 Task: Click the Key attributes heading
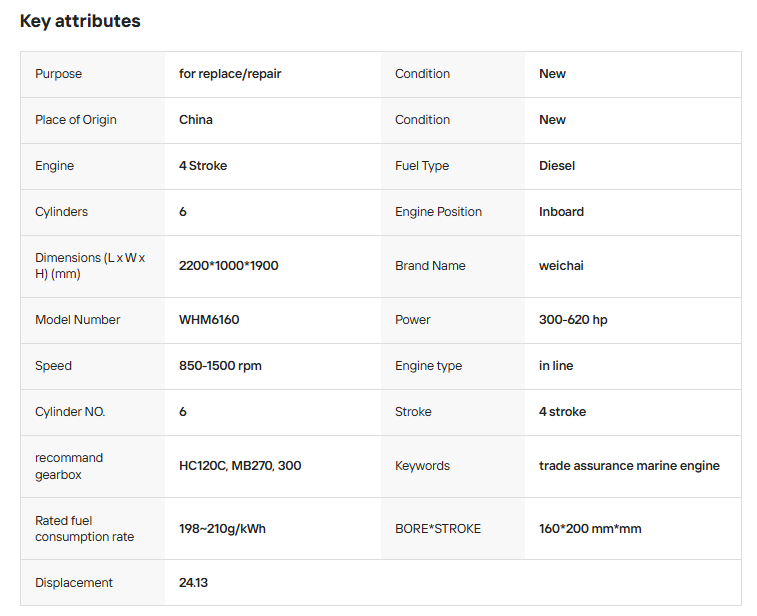click(80, 21)
